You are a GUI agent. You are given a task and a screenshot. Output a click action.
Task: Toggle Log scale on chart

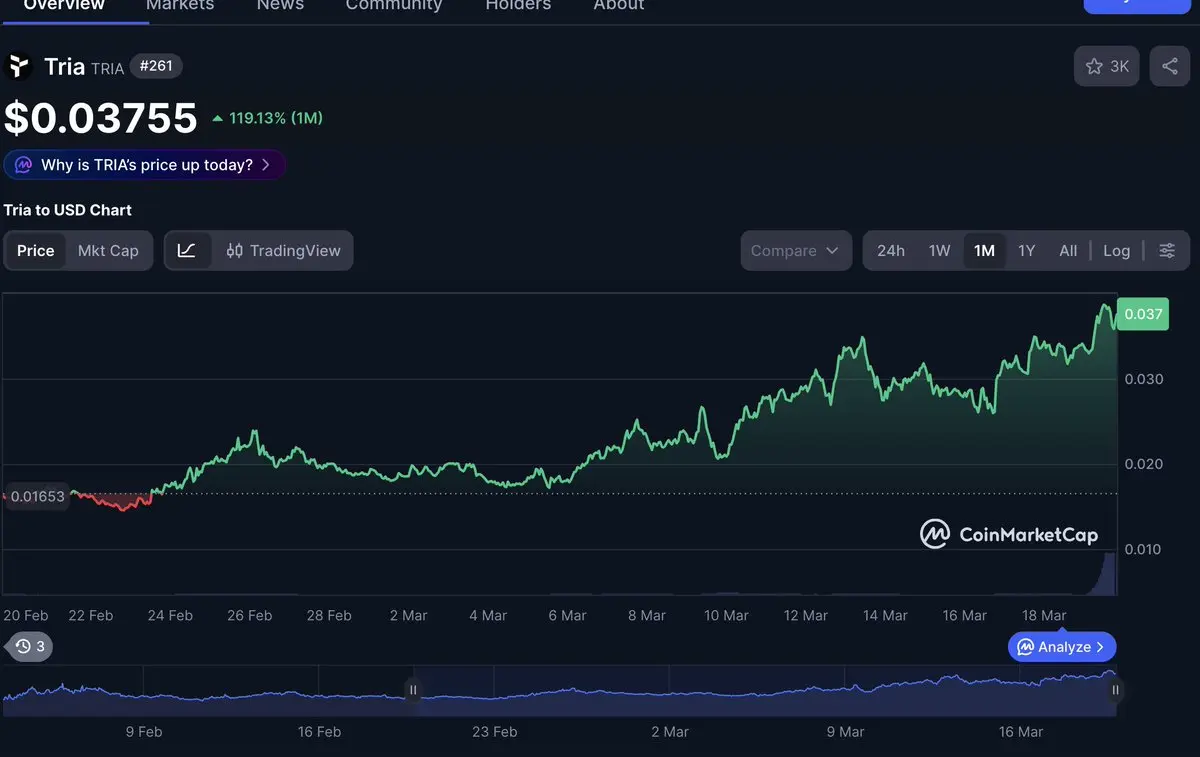[x=1116, y=250]
